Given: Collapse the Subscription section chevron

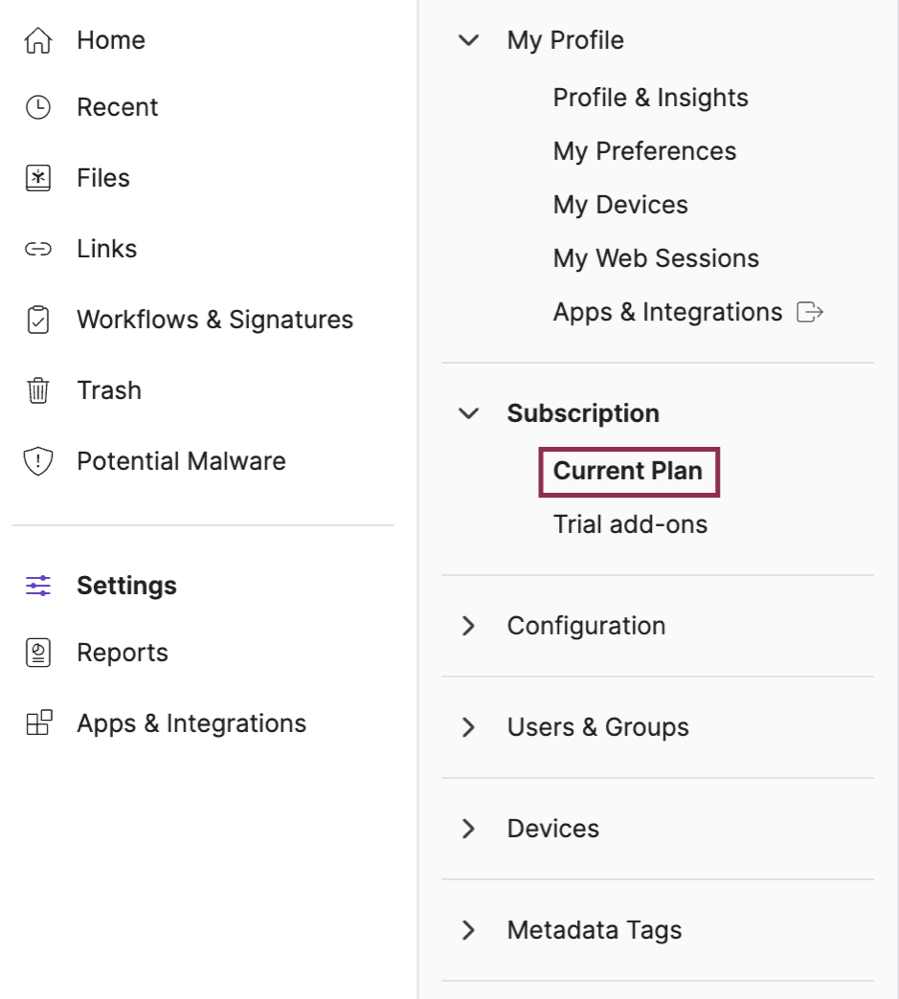Looking at the screenshot, I should (x=469, y=413).
